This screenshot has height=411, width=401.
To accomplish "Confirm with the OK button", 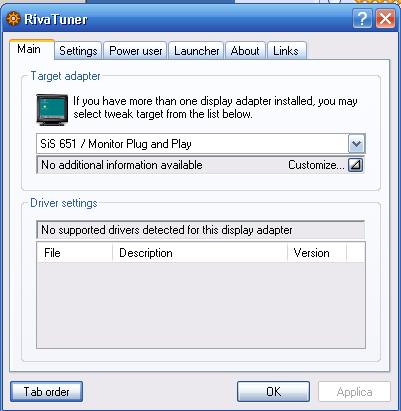I will (273, 391).
